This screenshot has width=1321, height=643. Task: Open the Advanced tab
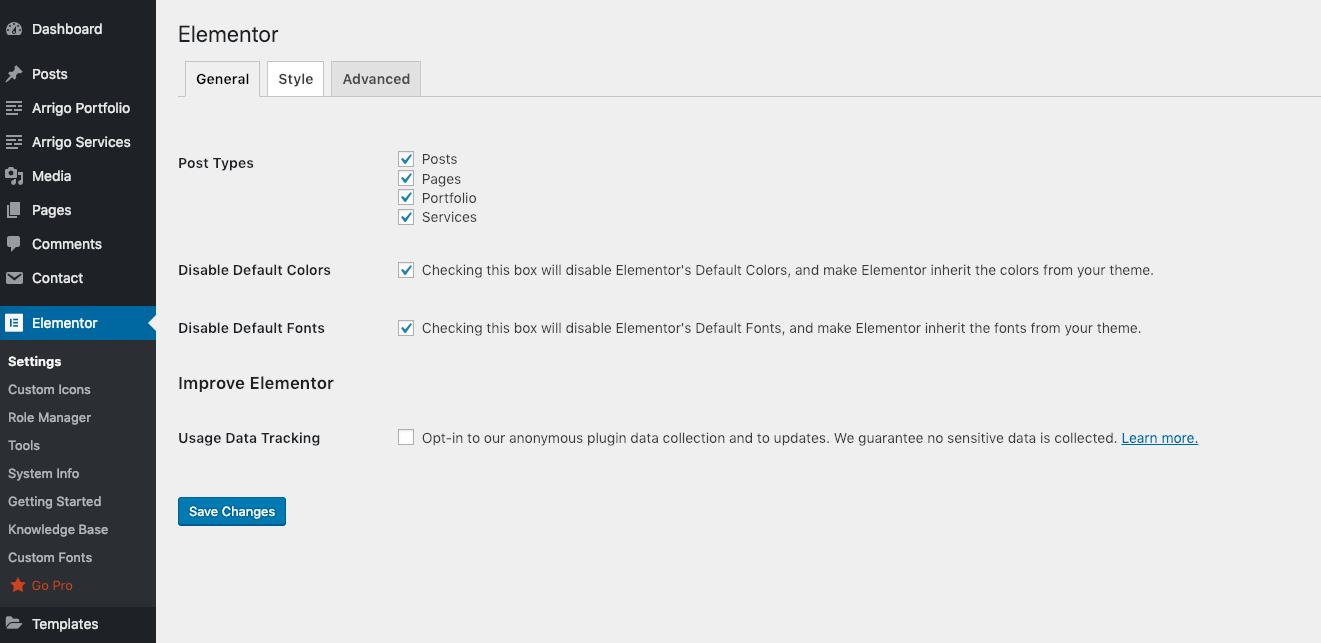pos(376,79)
